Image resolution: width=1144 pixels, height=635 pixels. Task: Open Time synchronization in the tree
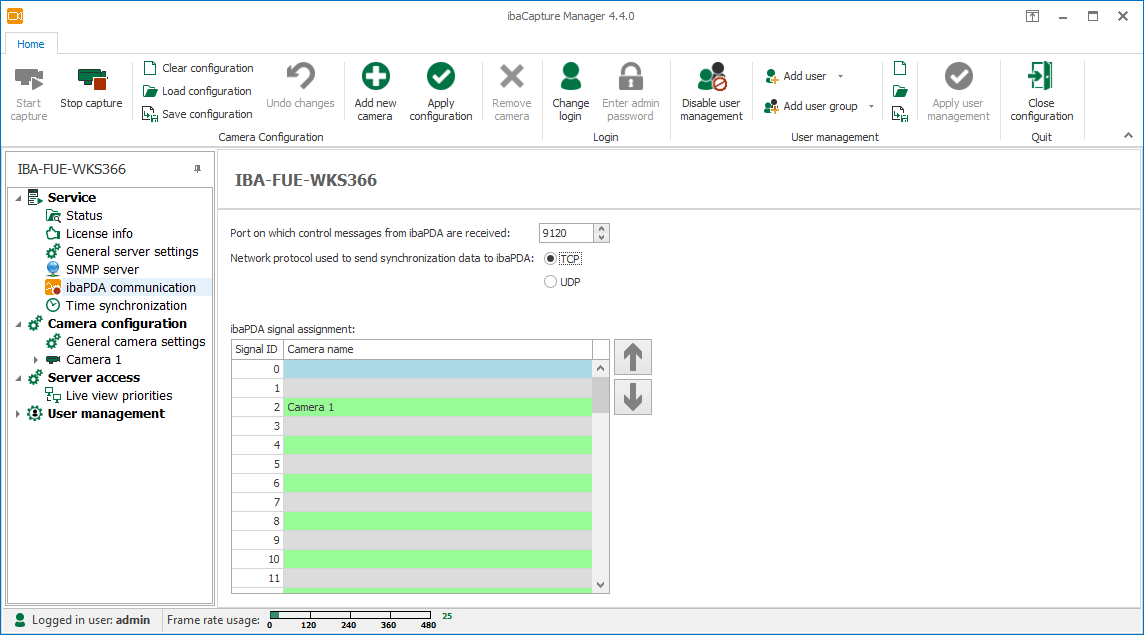click(x=126, y=306)
